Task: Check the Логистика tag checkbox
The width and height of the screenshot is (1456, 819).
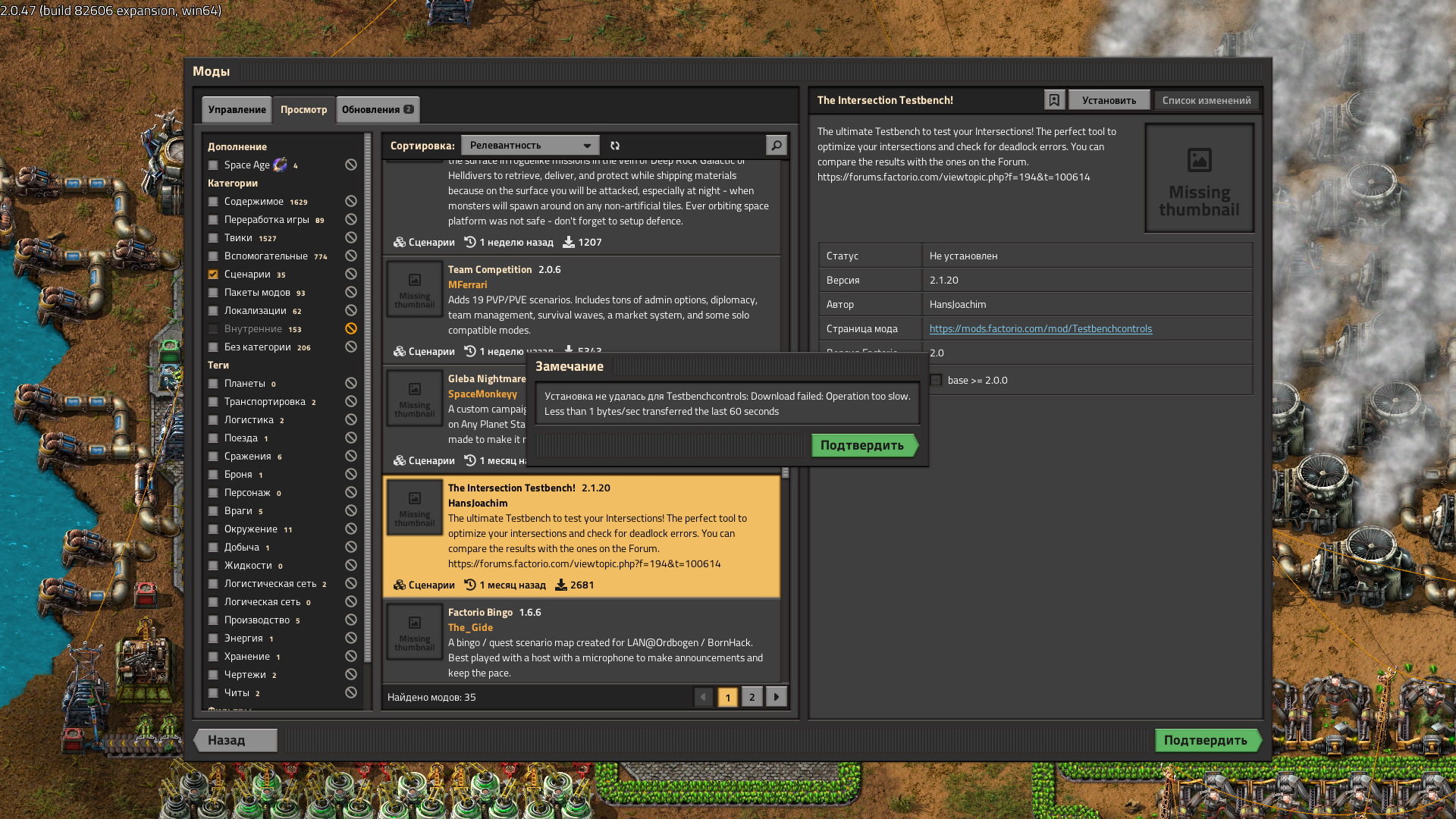Action: pos(213,420)
